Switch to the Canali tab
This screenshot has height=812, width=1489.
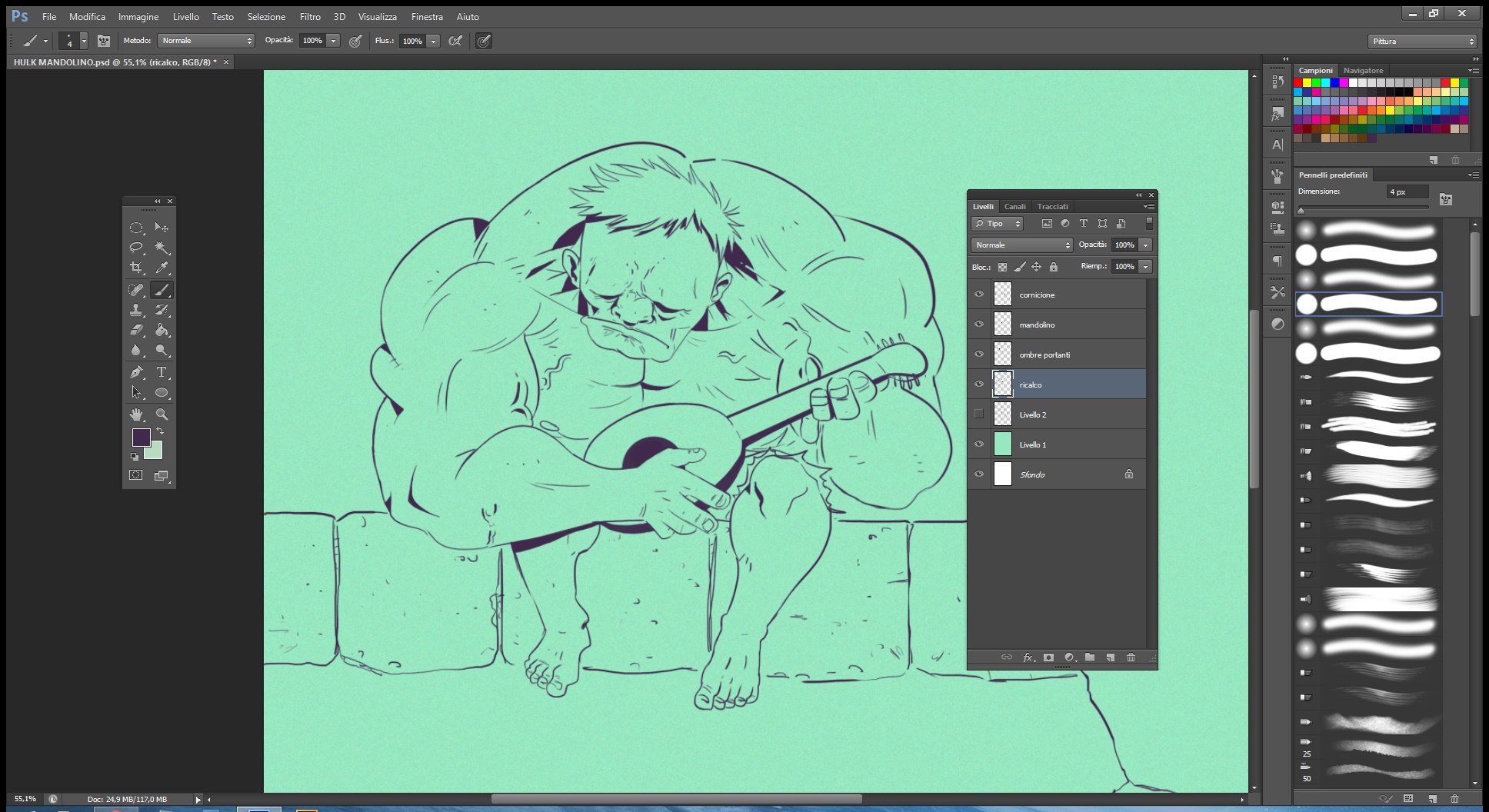tap(1014, 207)
